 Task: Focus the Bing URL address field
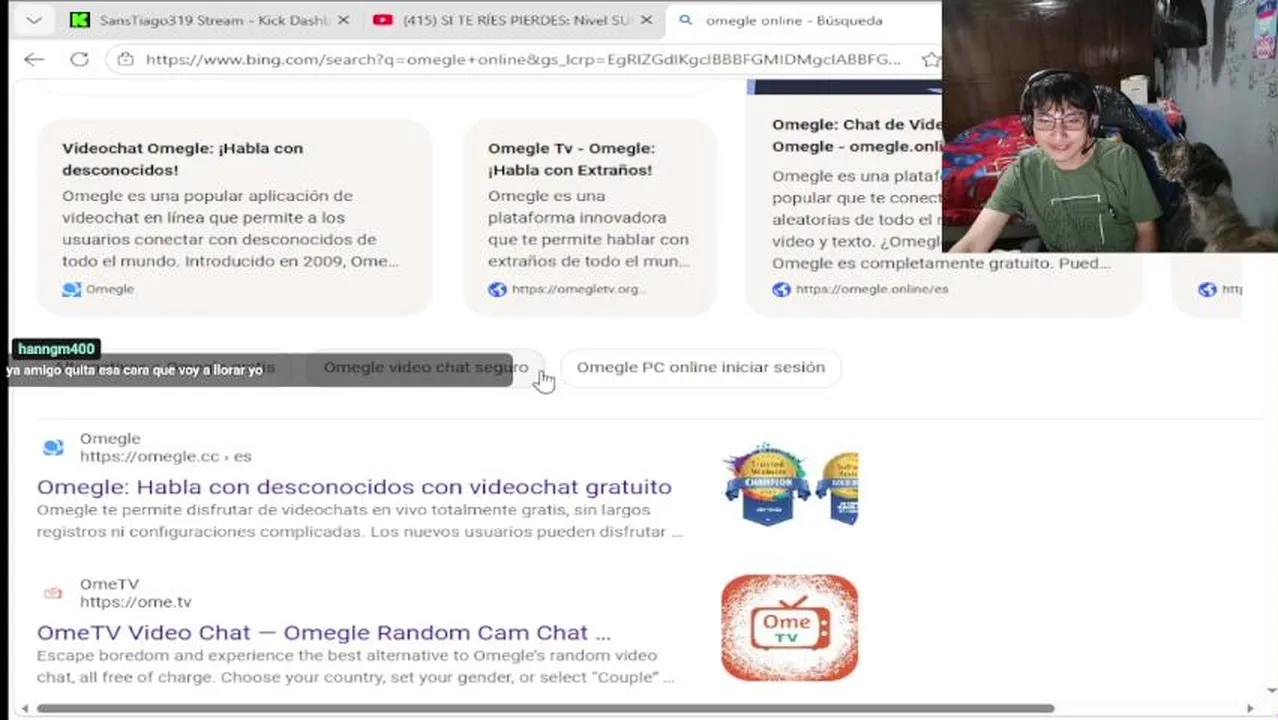click(523, 59)
